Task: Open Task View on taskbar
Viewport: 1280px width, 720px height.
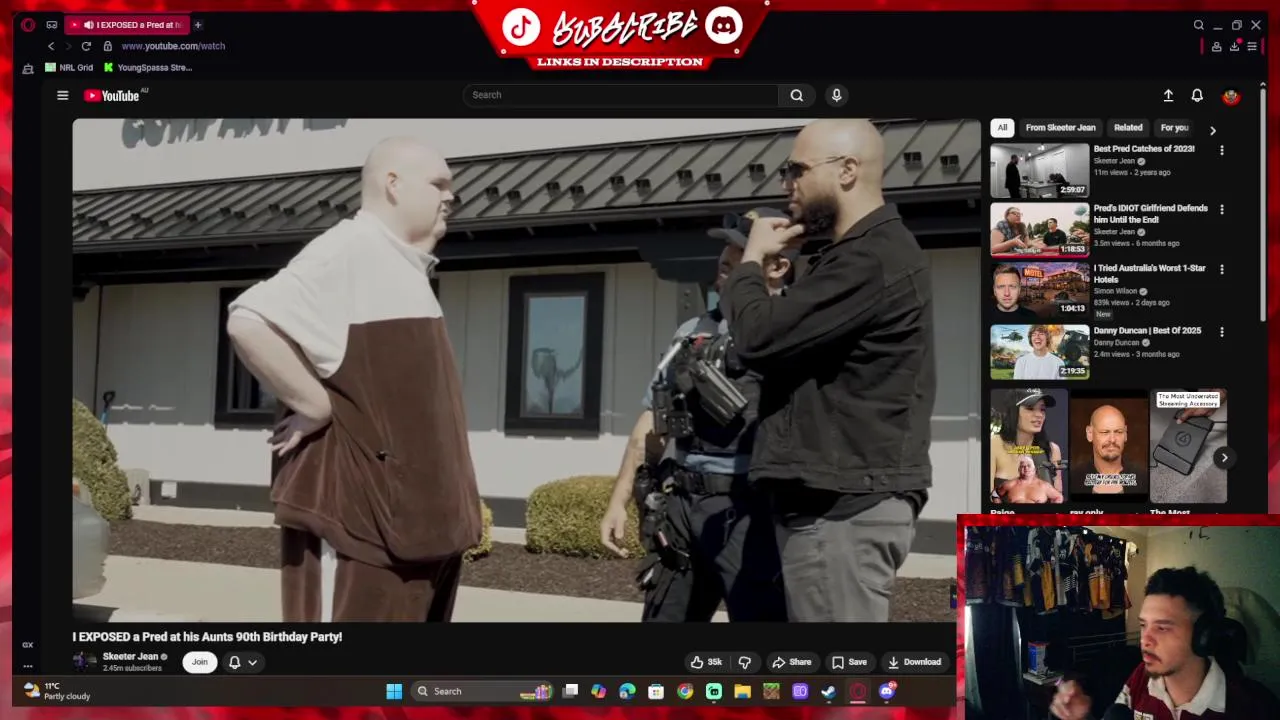Action: (570, 691)
